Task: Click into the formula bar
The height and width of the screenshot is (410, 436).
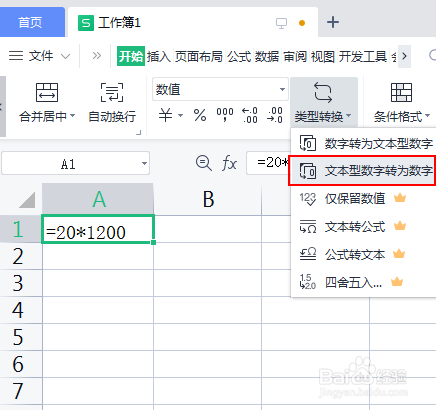Action: [269, 163]
